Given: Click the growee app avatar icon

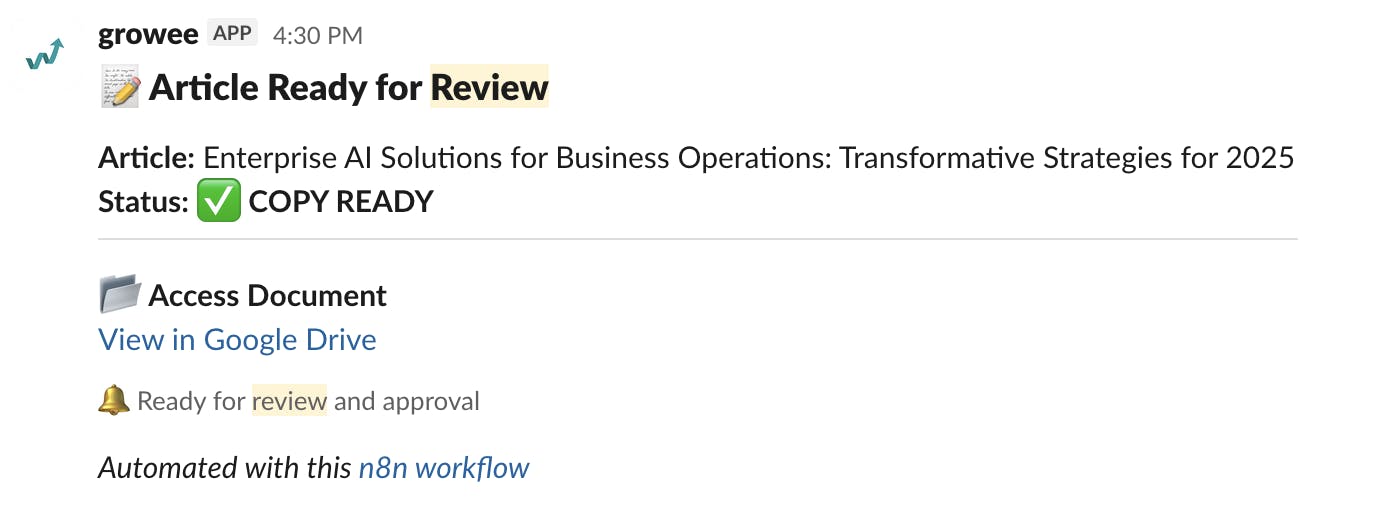Looking at the screenshot, I should point(45,55).
